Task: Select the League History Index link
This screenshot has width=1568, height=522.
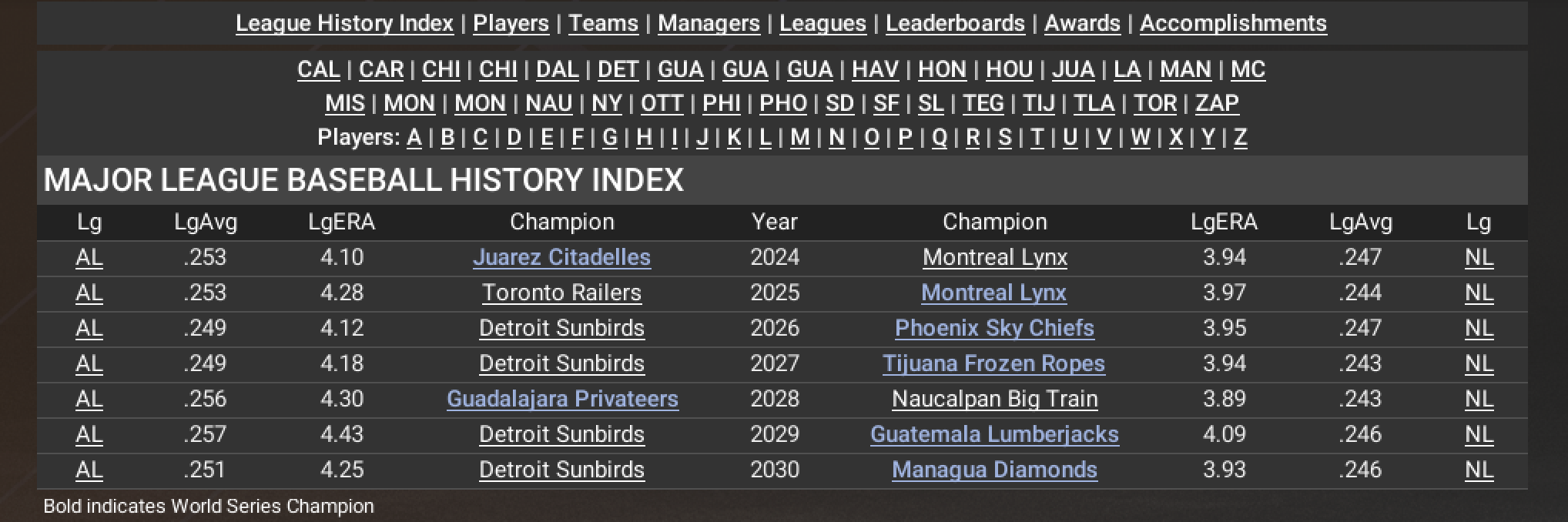Action: coord(344,23)
